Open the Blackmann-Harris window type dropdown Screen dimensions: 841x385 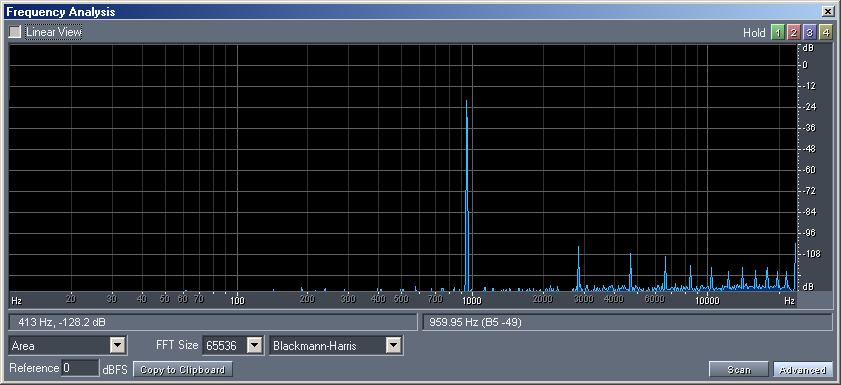coord(336,346)
